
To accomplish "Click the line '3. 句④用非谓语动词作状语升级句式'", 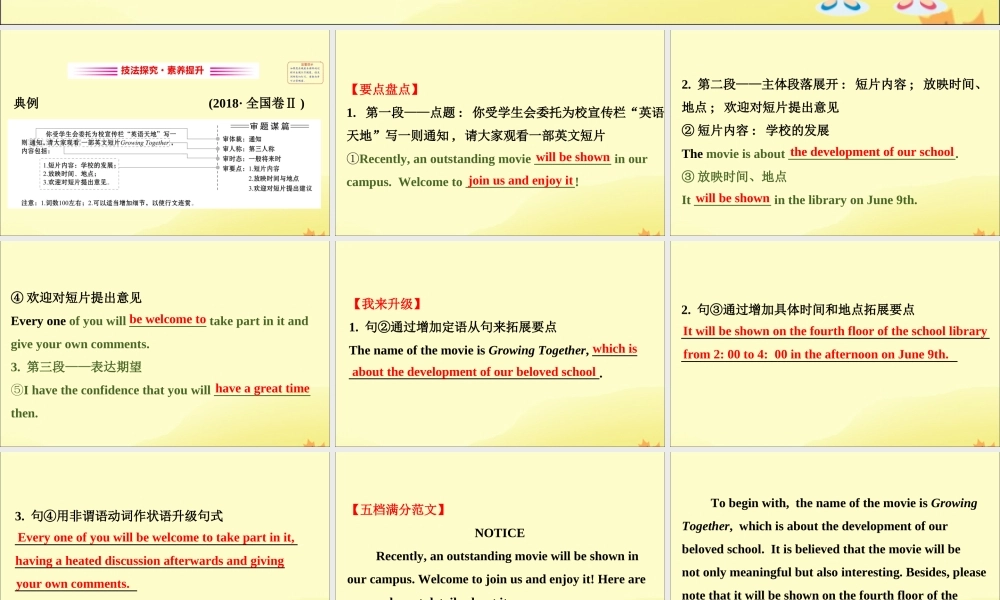I will [x=119, y=516].
